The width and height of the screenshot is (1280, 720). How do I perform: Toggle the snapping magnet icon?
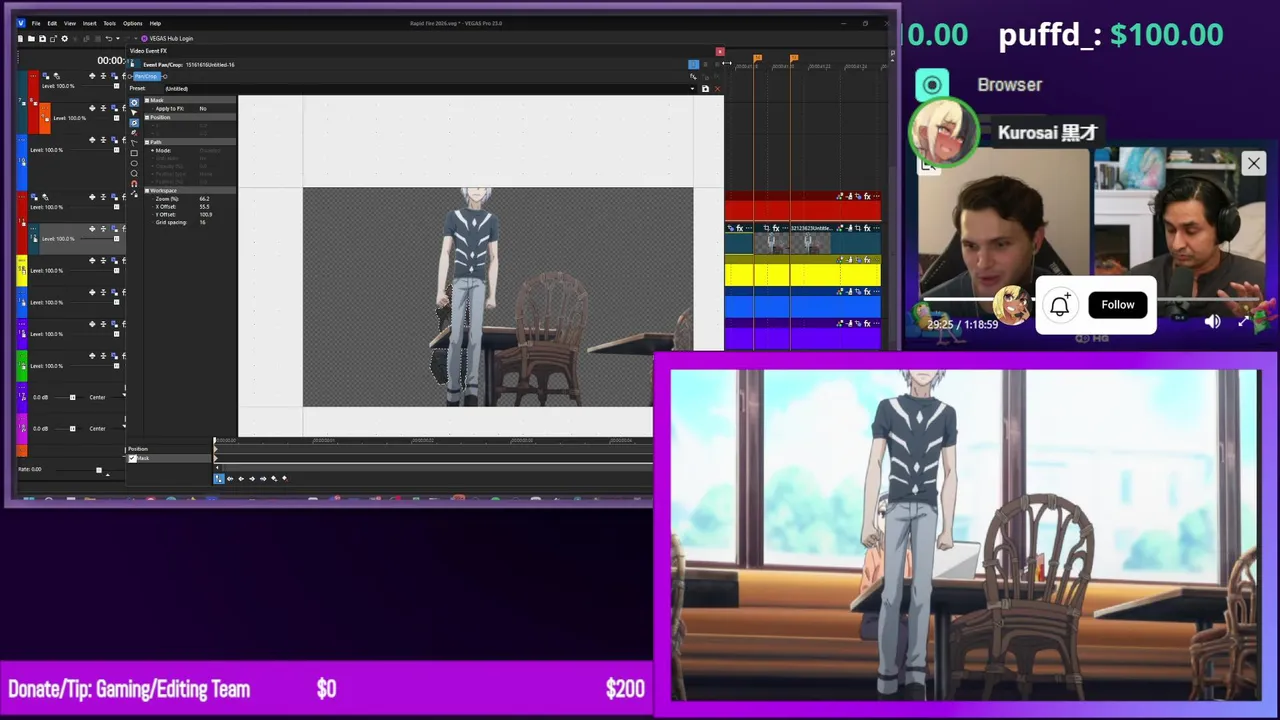(x=134, y=184)
